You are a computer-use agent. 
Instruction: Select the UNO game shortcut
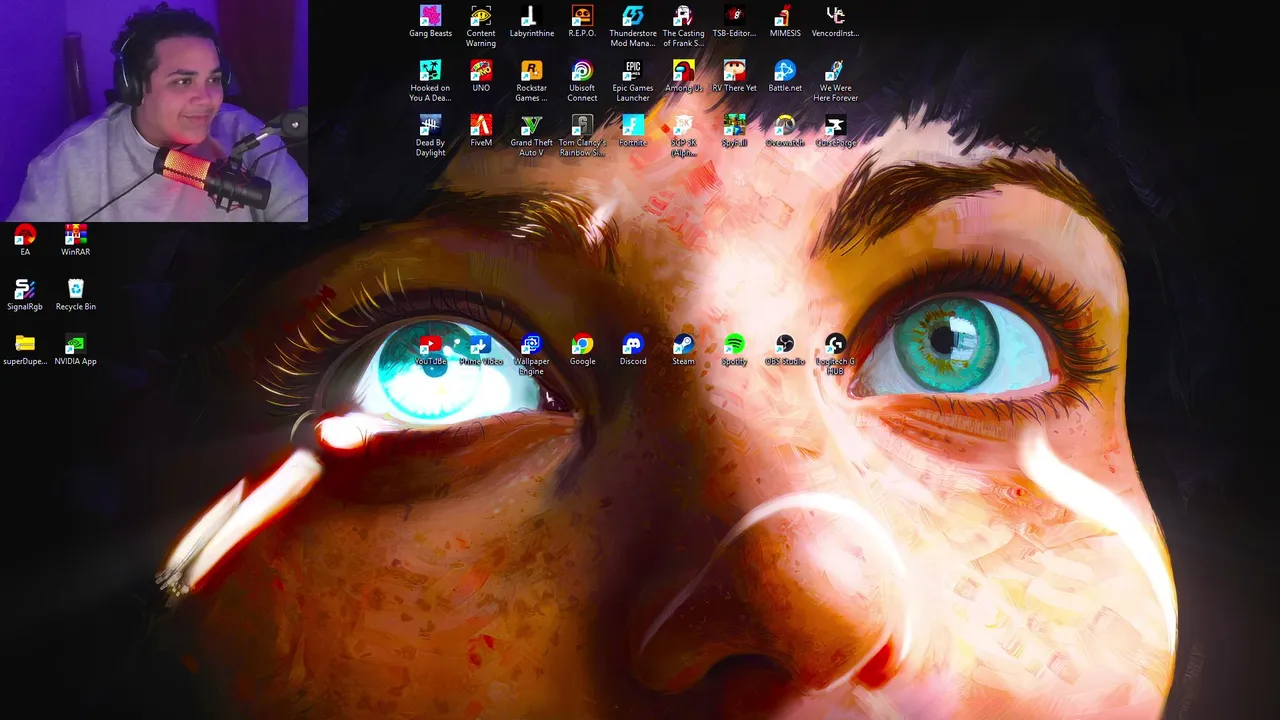click(x=481, y=76)
